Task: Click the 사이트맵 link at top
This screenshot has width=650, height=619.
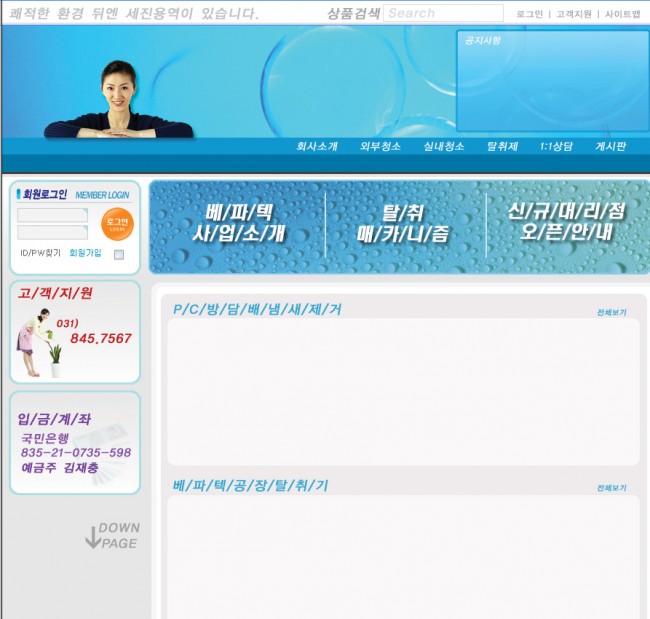Action: (x=622, y=14)
